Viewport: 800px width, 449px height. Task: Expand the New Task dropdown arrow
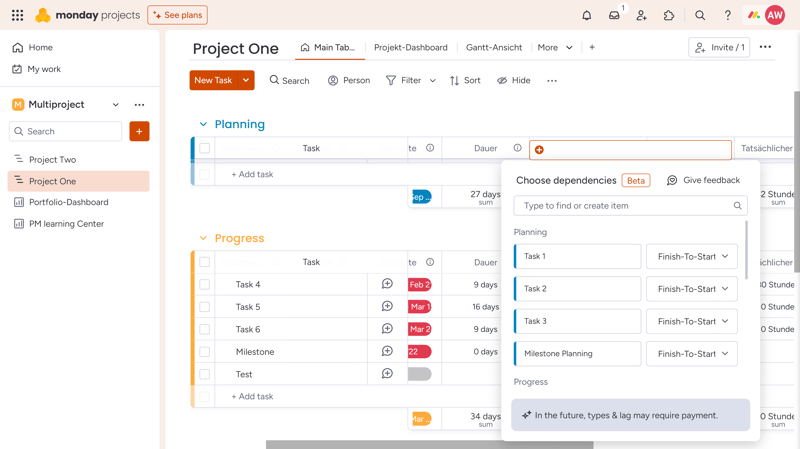point(246,80)
